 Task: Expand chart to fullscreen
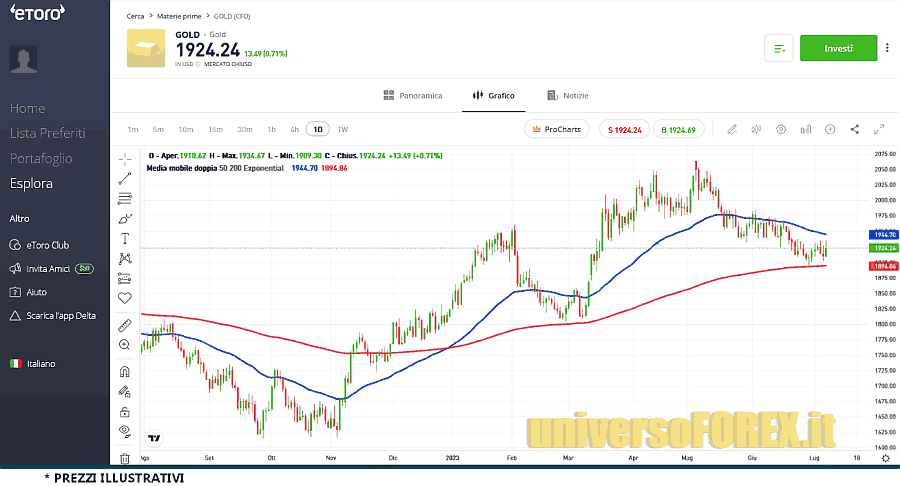pos(880,129)
